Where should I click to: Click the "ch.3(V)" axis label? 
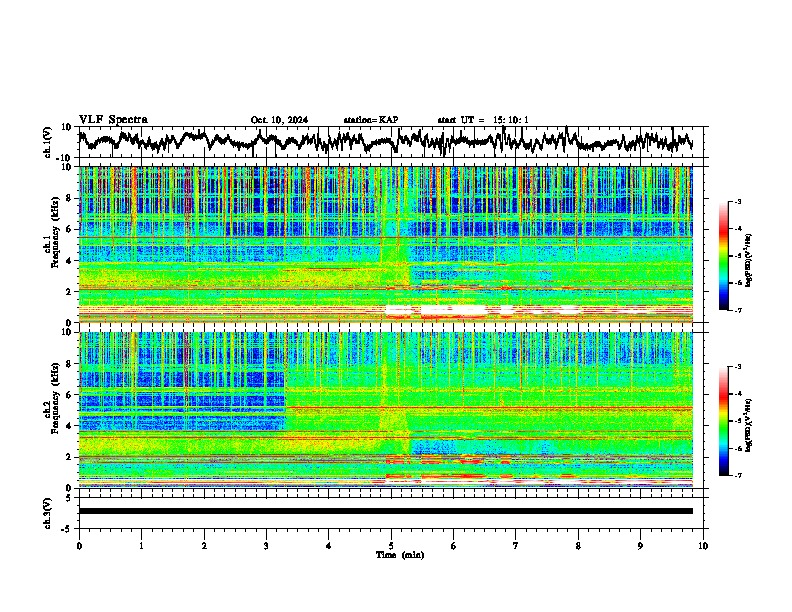(48, 513)
